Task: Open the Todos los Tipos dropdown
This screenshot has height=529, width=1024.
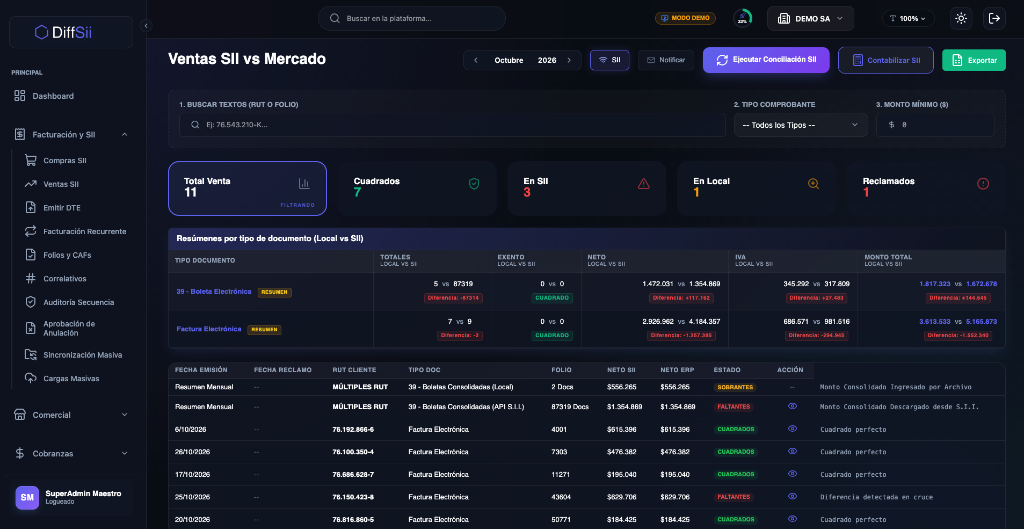Action: pos(801,125)
